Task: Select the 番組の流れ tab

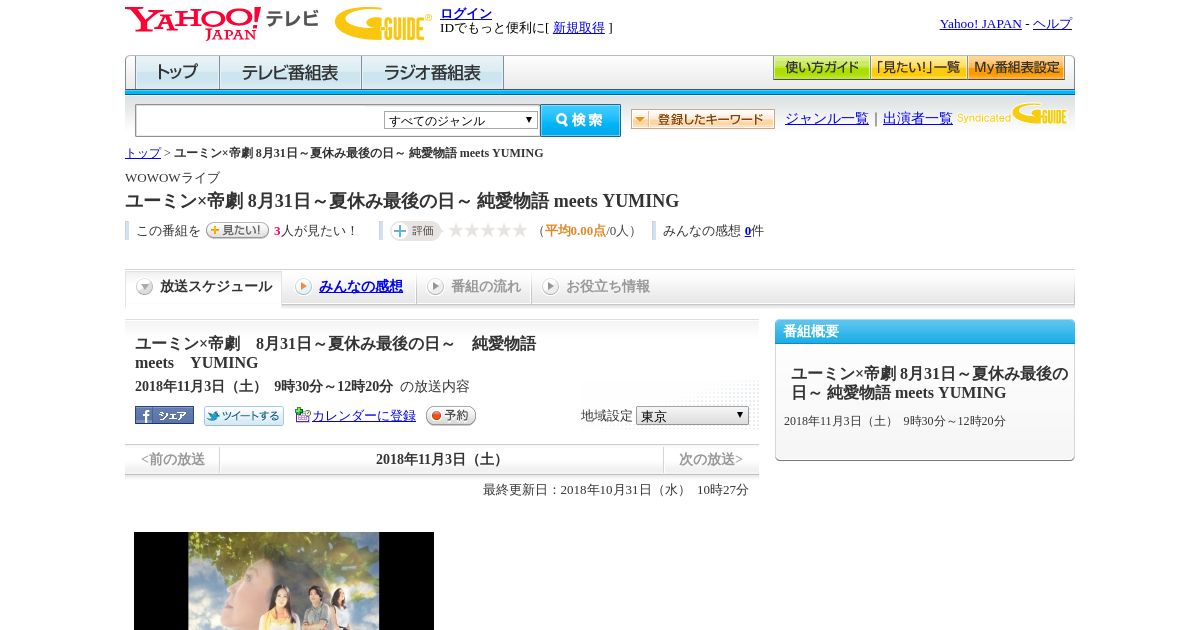Action: tap(474, 287)
